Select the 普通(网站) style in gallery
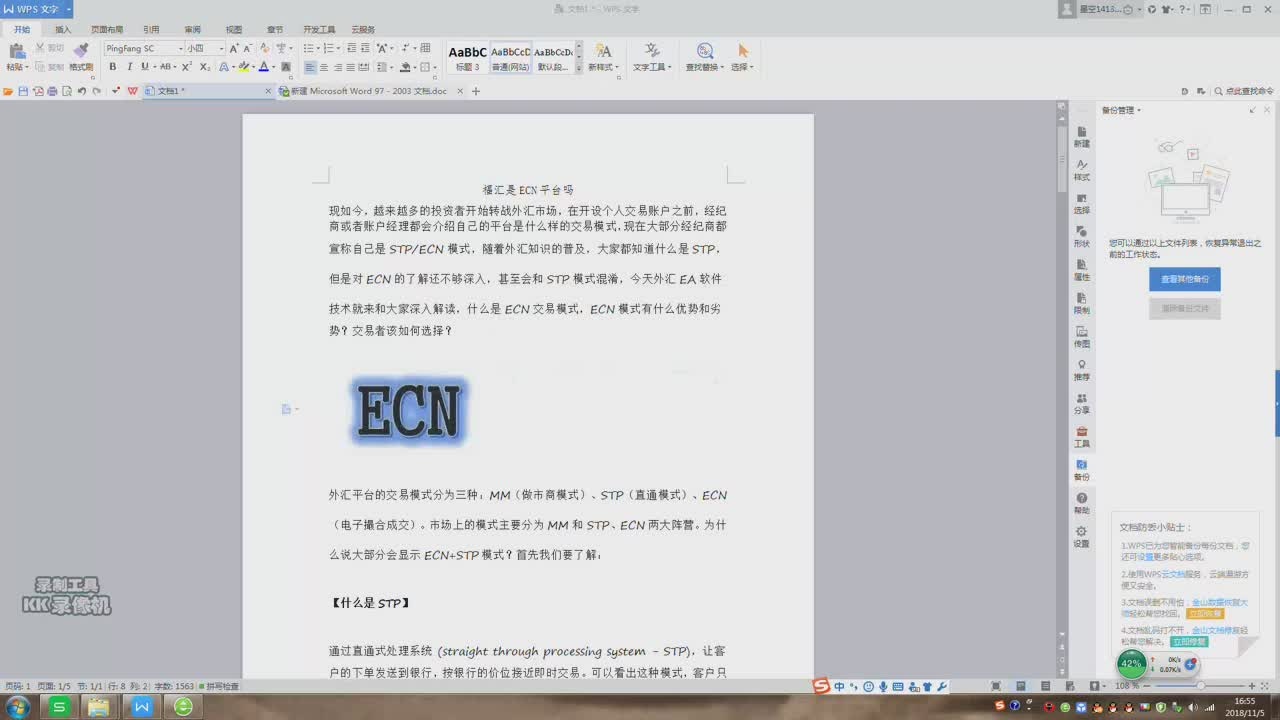The image size is (1280, 720). [x=510, y=58]
